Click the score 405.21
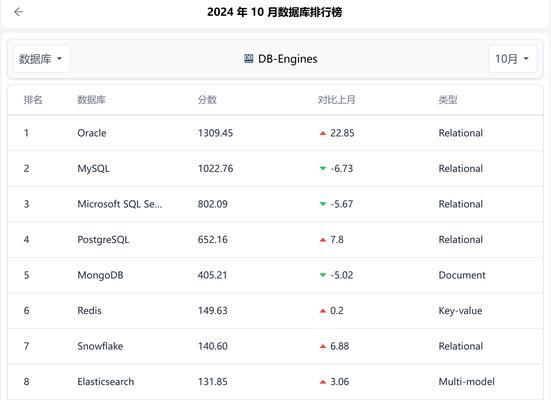The width and height of the screenshot is (551, 400). (212, 275)
